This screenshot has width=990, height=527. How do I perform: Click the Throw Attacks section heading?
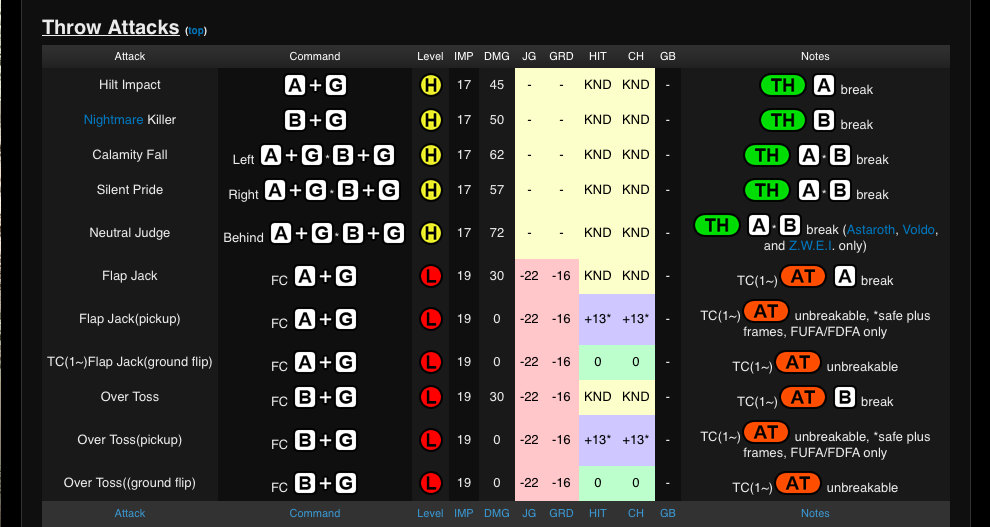(110, 28)
